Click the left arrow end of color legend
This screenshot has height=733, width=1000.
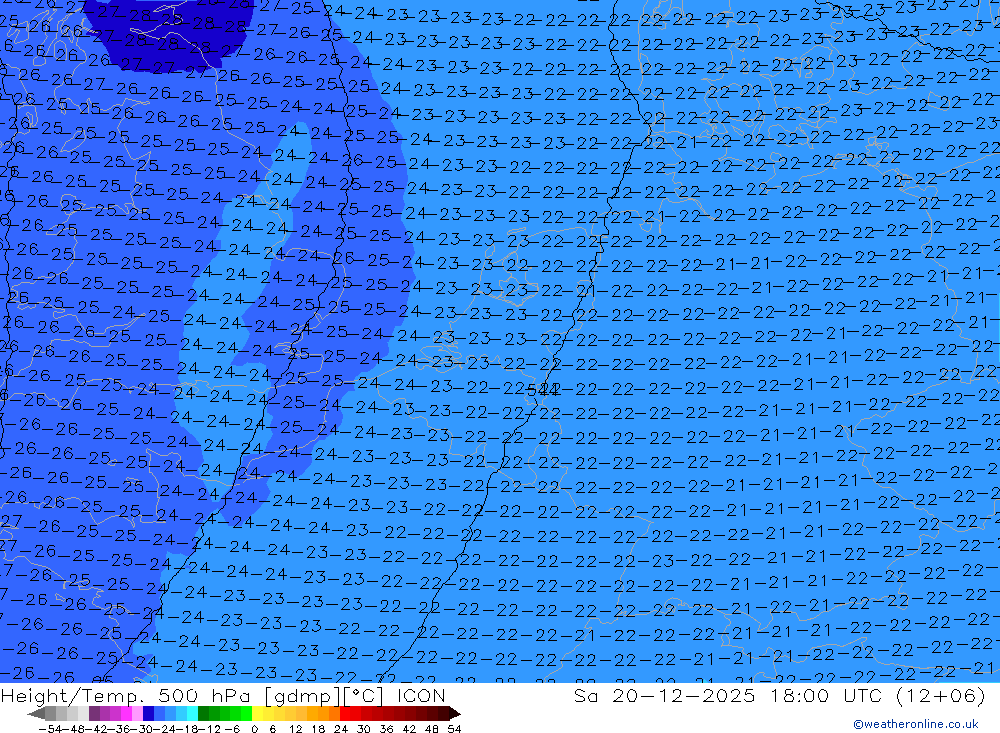pos(36,713)
